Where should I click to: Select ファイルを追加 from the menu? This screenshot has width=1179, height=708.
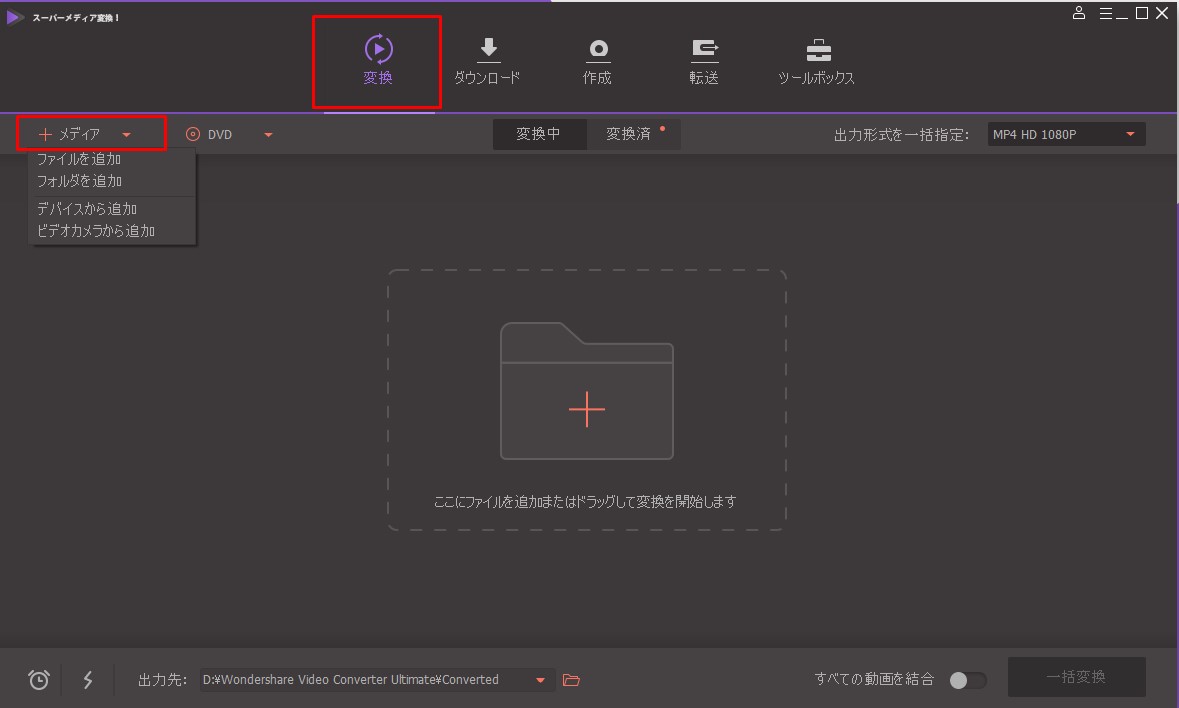point(79,159)
